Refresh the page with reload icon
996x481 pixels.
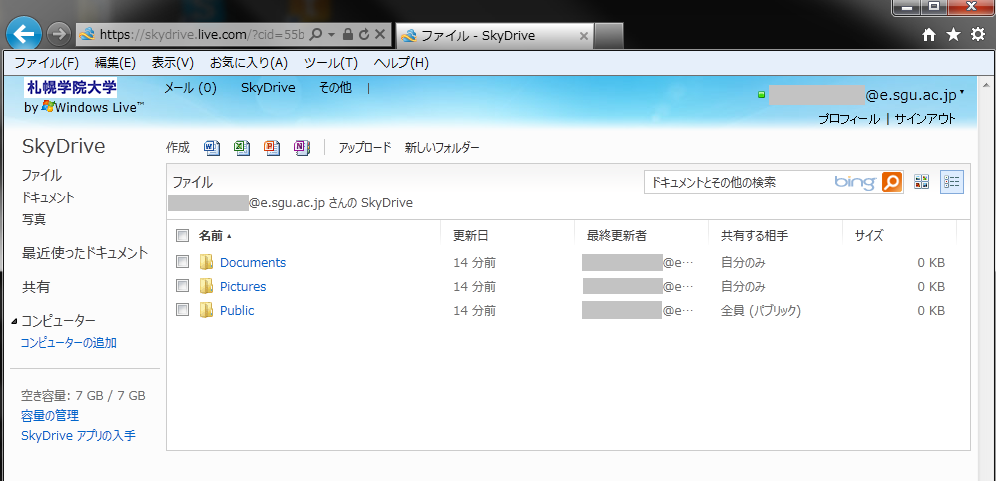(x=364, y=34)
